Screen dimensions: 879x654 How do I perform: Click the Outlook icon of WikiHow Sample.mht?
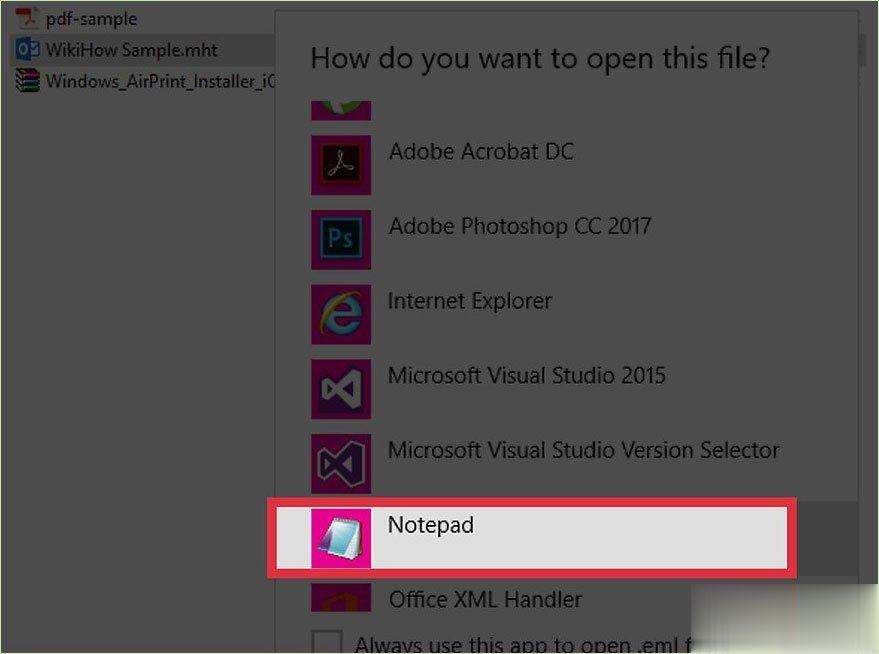pos(27,49)
